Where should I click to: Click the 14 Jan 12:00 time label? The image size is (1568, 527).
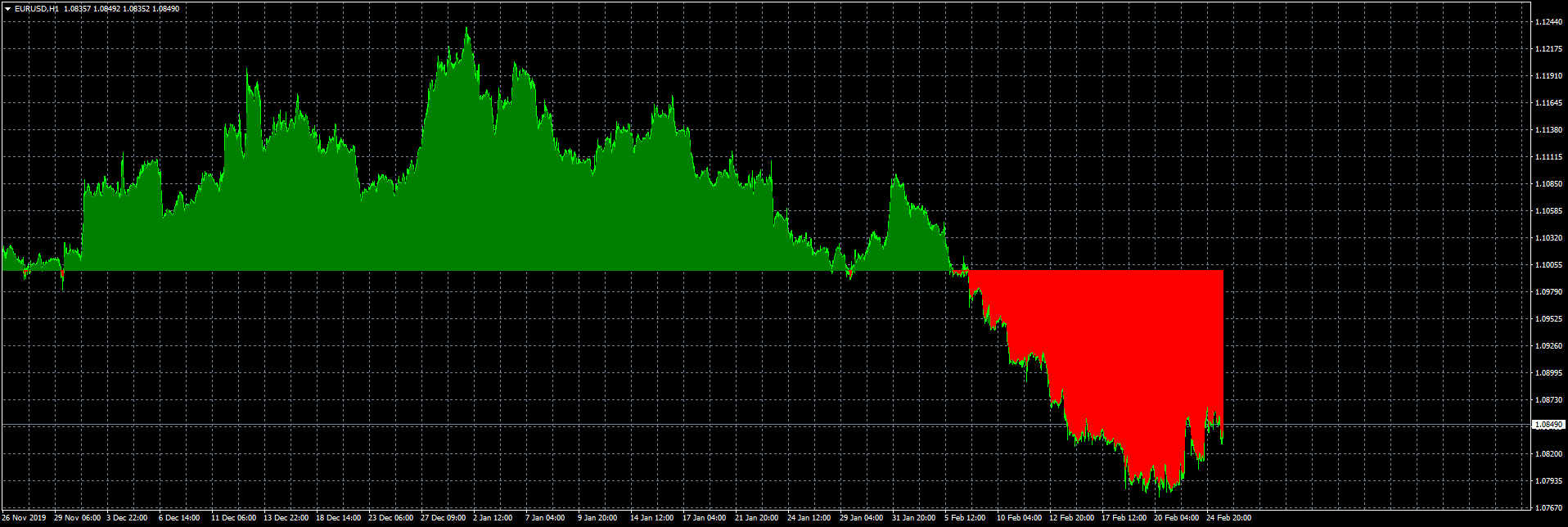point(652,518)
